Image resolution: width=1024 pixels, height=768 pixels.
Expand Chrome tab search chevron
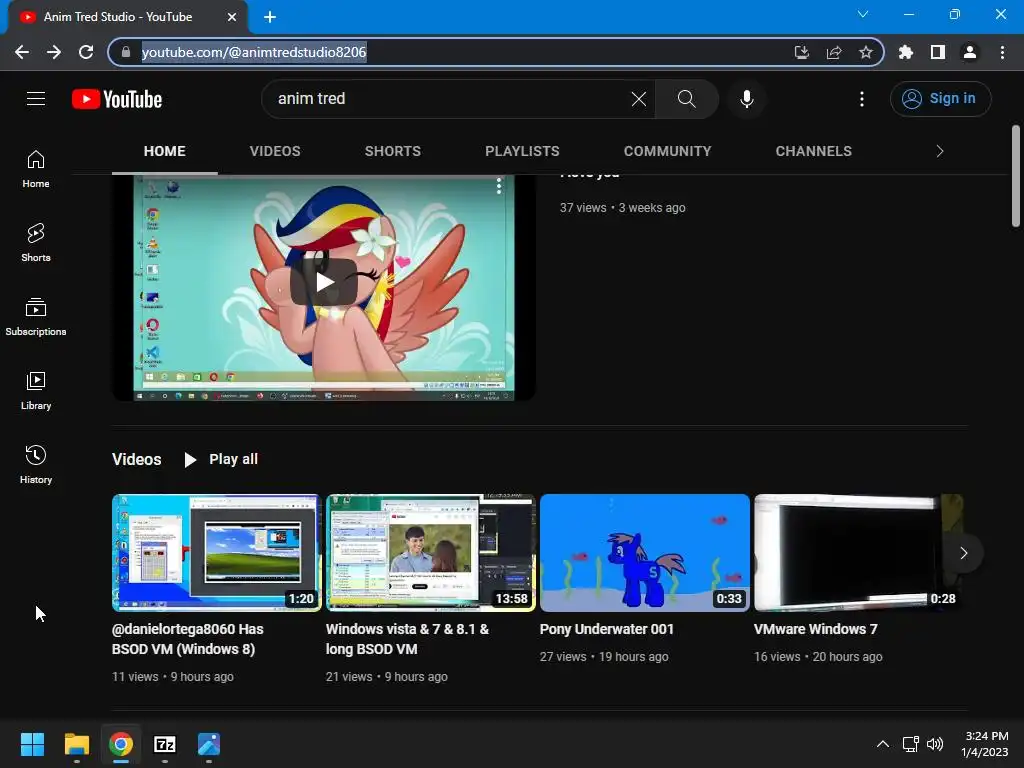[x=863, y=14]
